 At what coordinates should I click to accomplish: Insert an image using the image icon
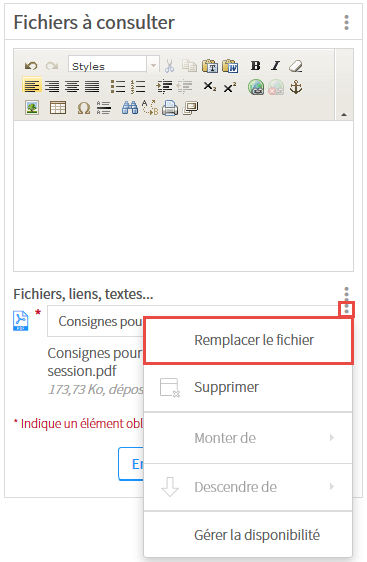tap(32, 108)
